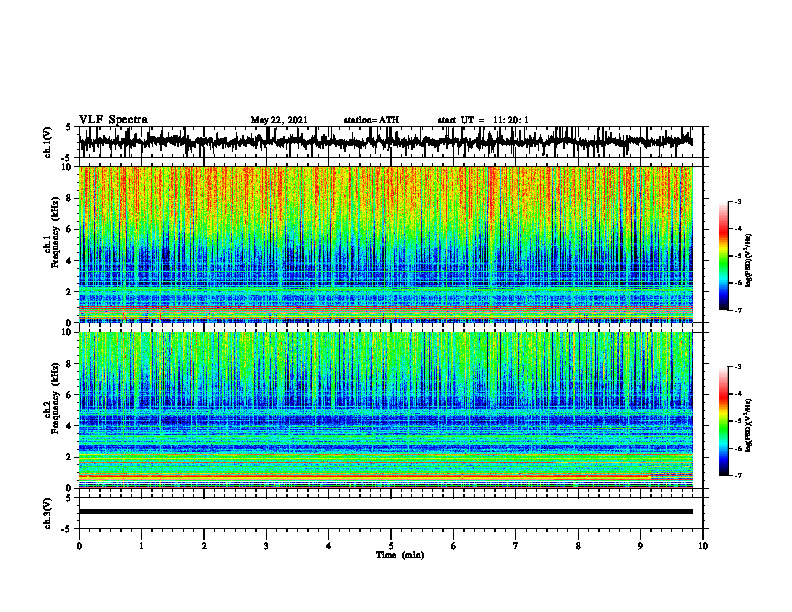This screenshot has width=792, height=612.
Task: Click the ch.3 flat black voltage trace
Action: [385, 512]
